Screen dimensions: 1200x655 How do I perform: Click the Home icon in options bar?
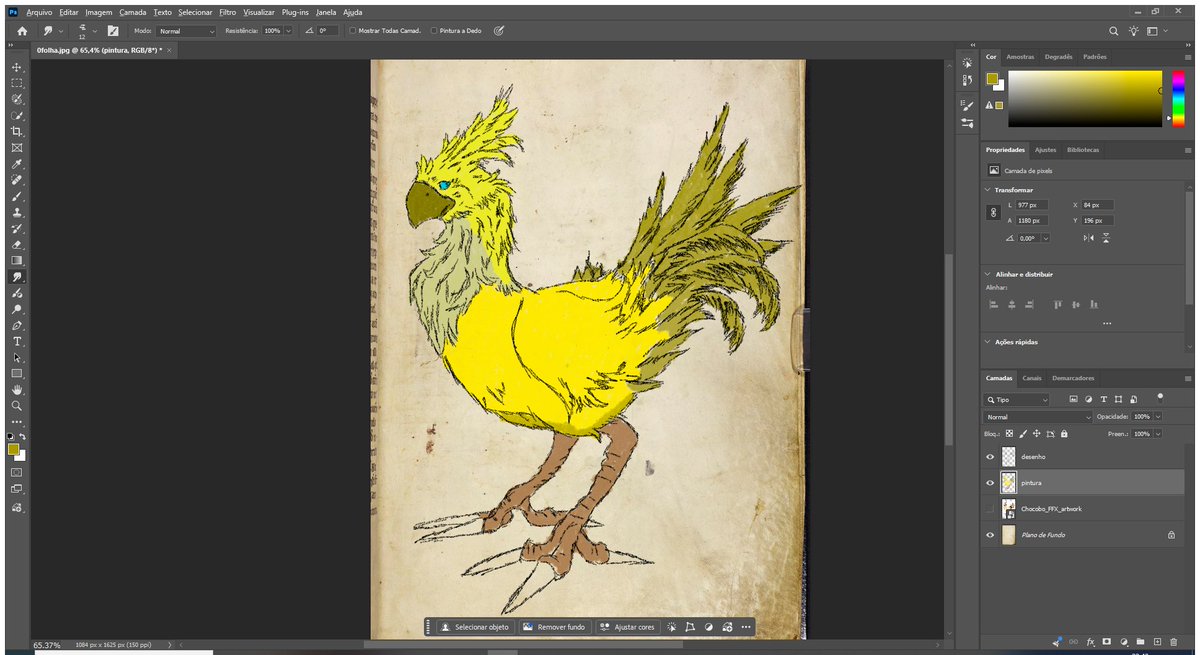click(22, 31)
